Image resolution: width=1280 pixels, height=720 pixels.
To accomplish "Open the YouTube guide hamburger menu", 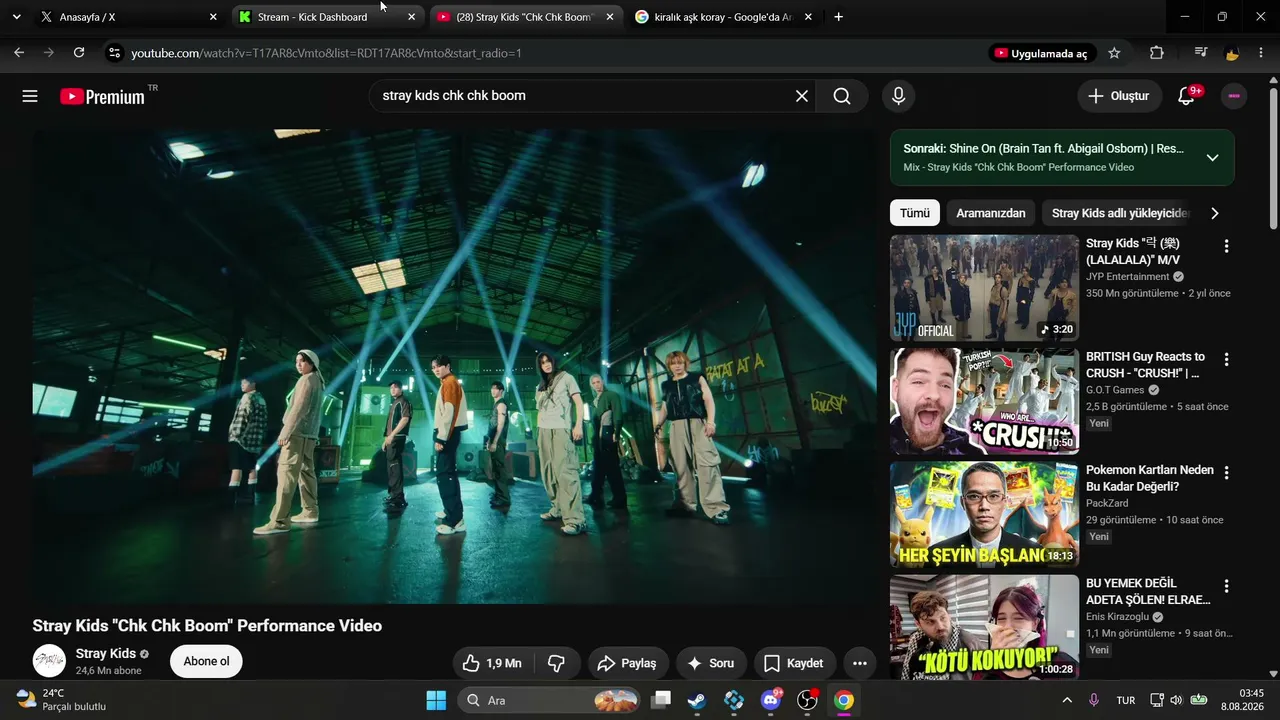I will (x=30, y=96).
